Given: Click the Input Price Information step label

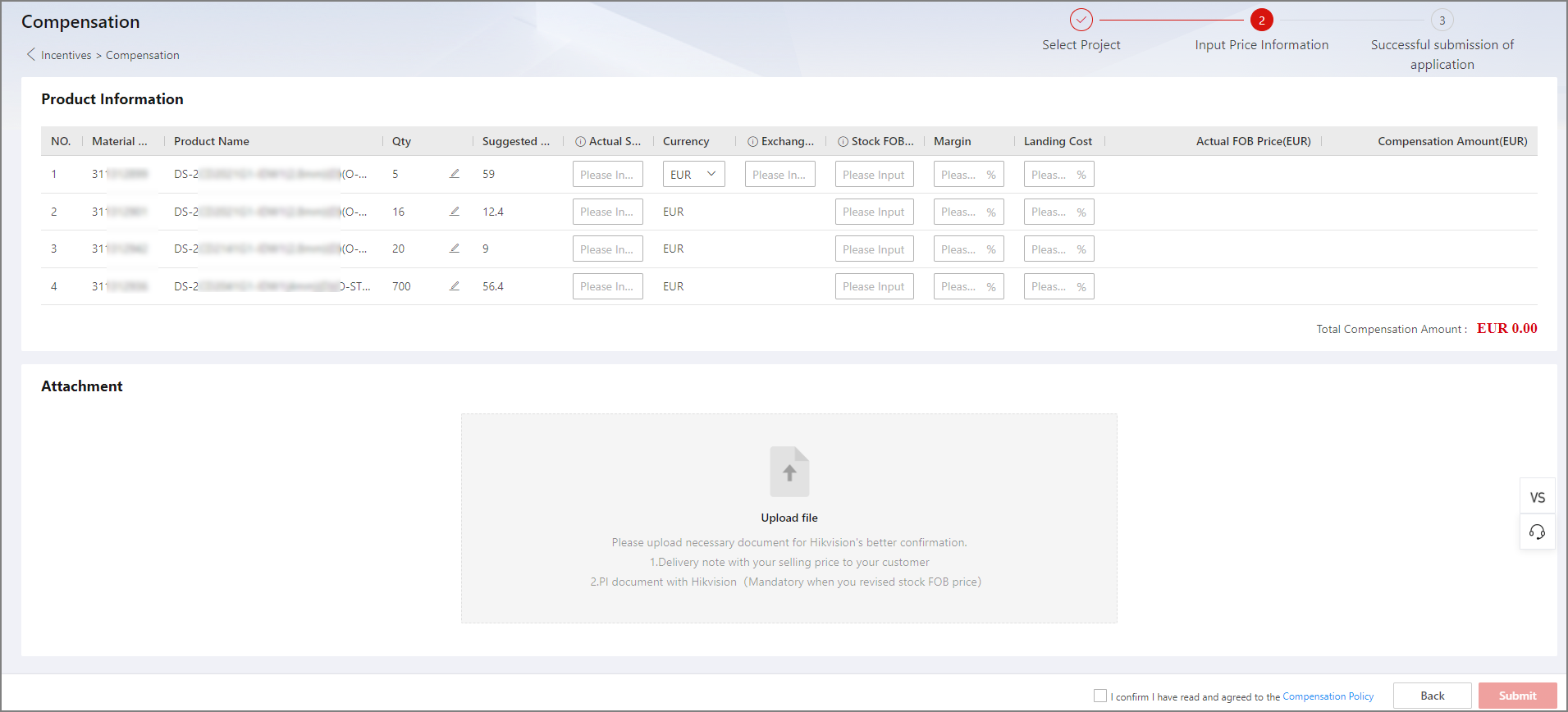Looking at the screenshot, I should point(1262,45).
